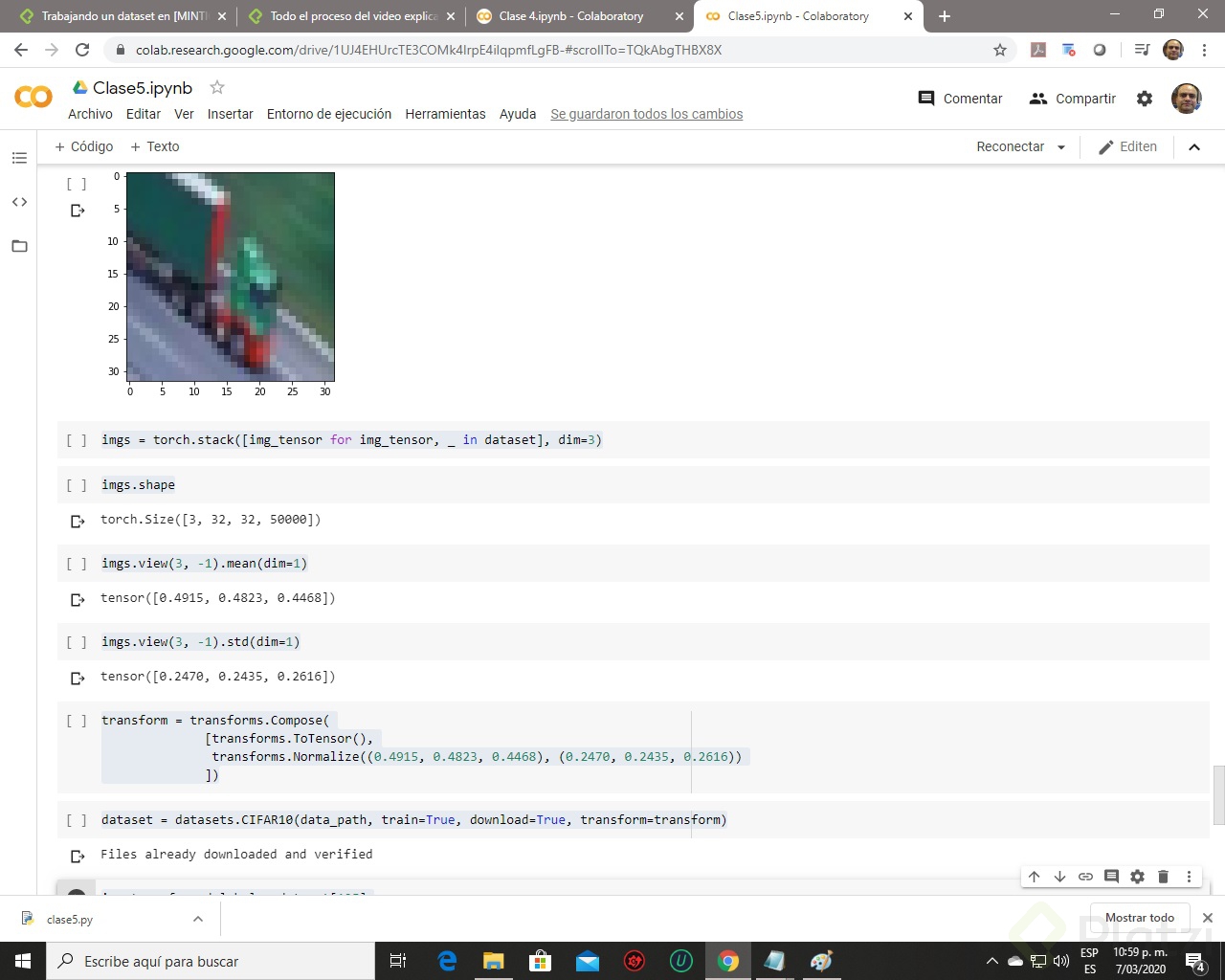This screenshot has height=980, width=1225.
Task: Open the Editar menu
Action: pos(144,114)
